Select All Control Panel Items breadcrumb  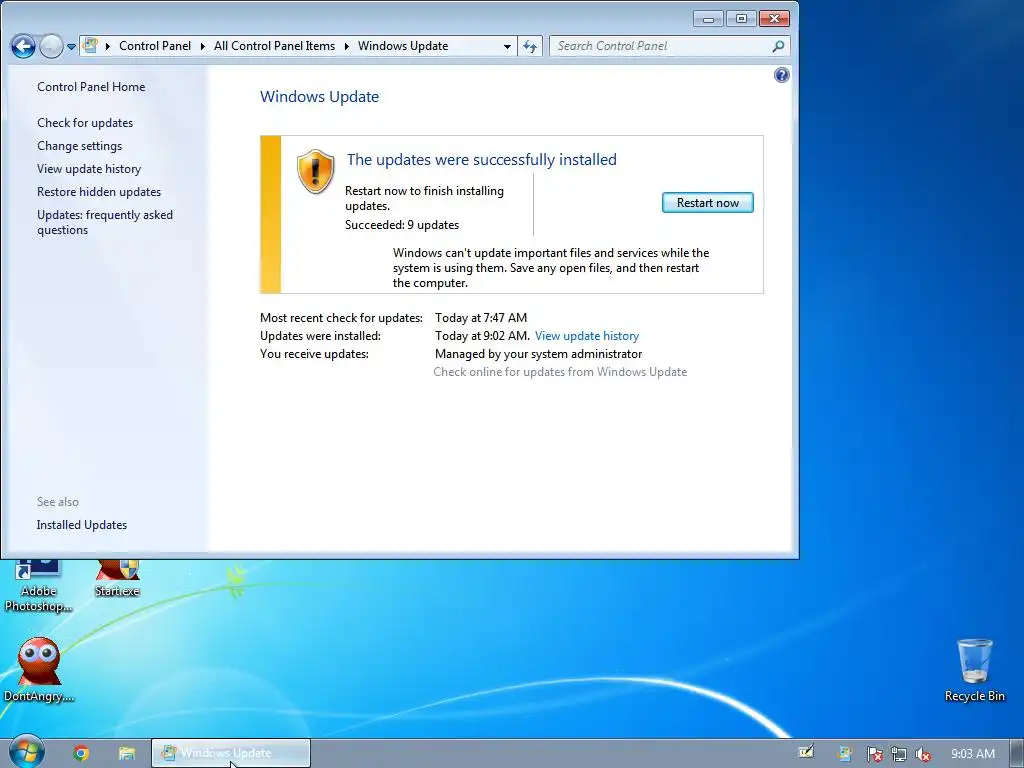[x=274, y=46]
